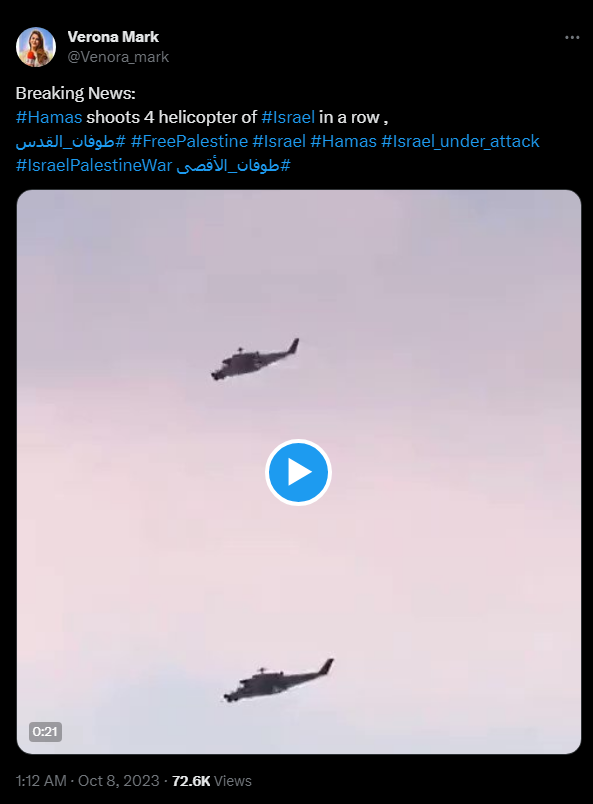
Task: Open the #IsraelPalestineWar hashtag
Action: 94,165
